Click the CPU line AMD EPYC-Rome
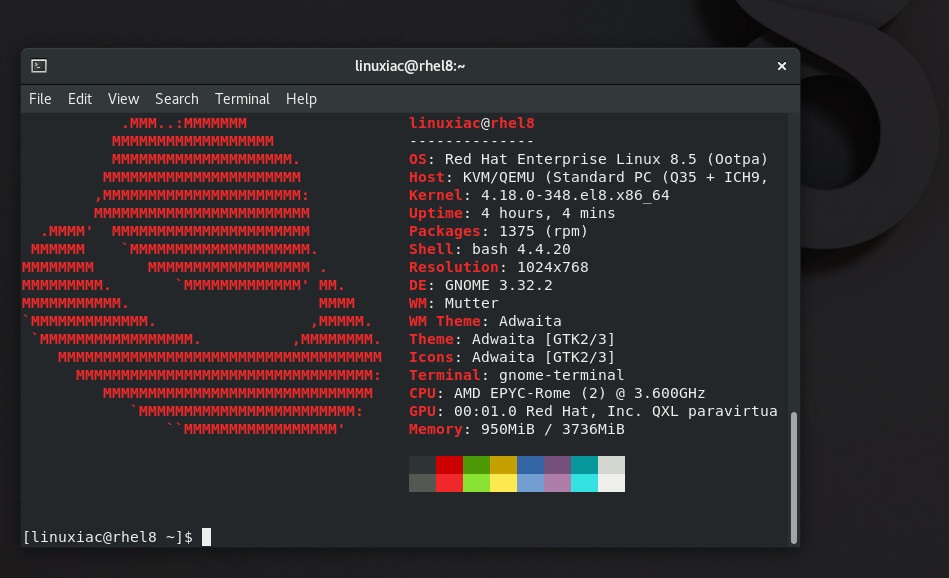 click(x=557, y=393)
